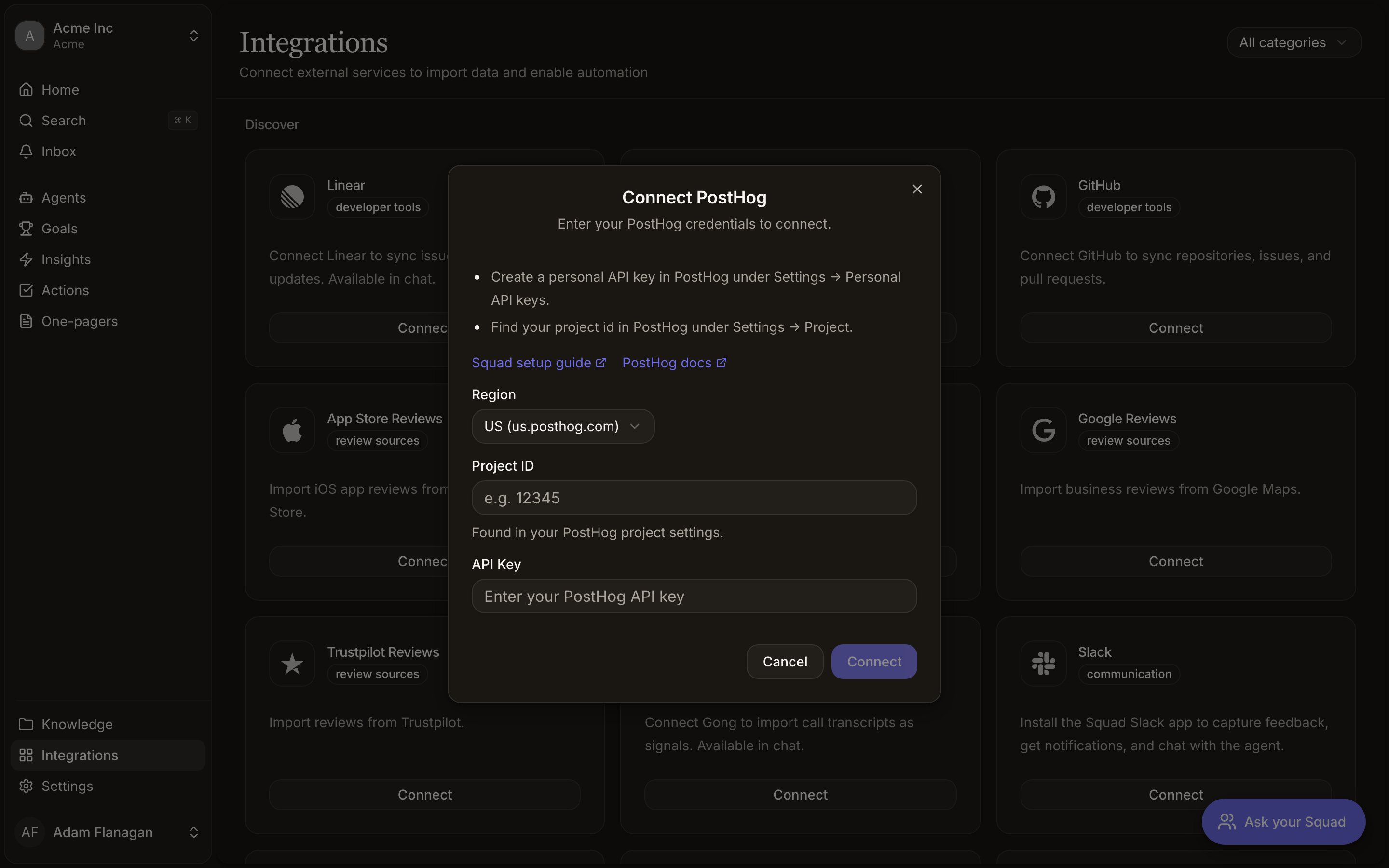This screenshot has height=868, width=1389.
Task: Click the API Key input field
Action: pyautogui.click(x=694, y=596)
